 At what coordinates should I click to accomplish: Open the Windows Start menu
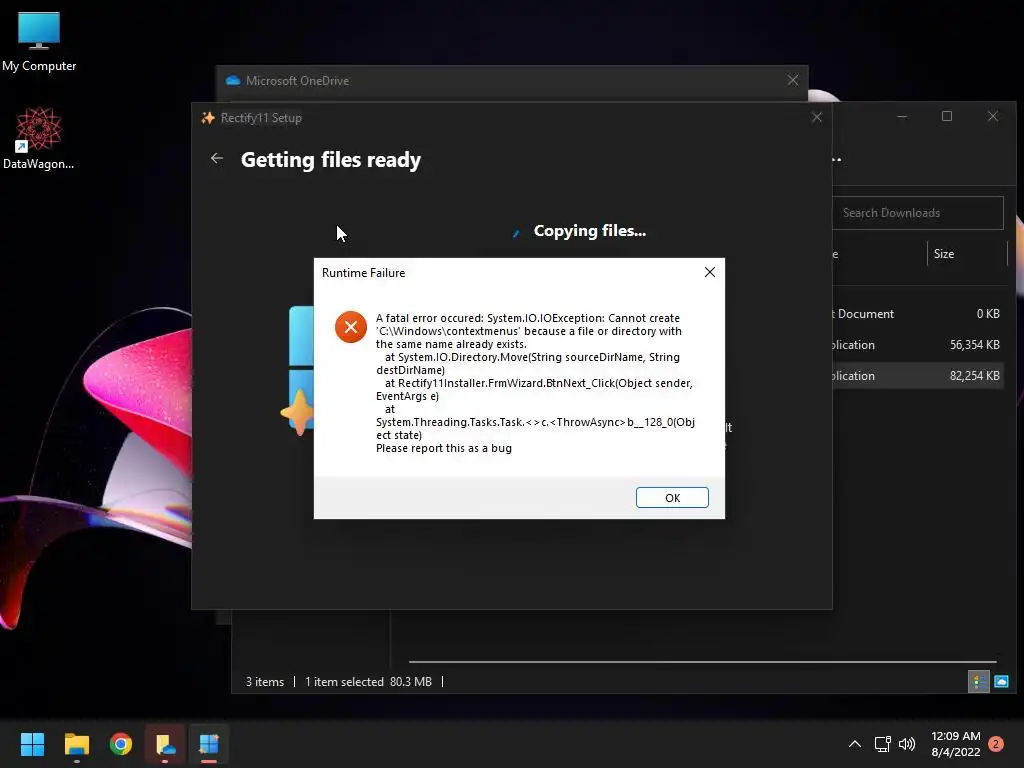click(32, 744)
